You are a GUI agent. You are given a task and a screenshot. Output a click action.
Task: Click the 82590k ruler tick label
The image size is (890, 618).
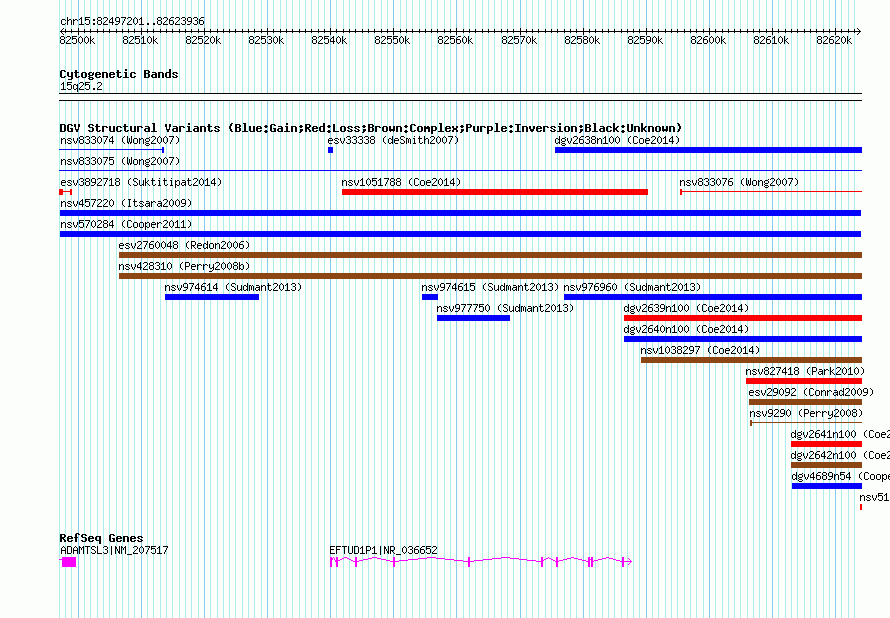pyautogui.click(x=645, y=40)
